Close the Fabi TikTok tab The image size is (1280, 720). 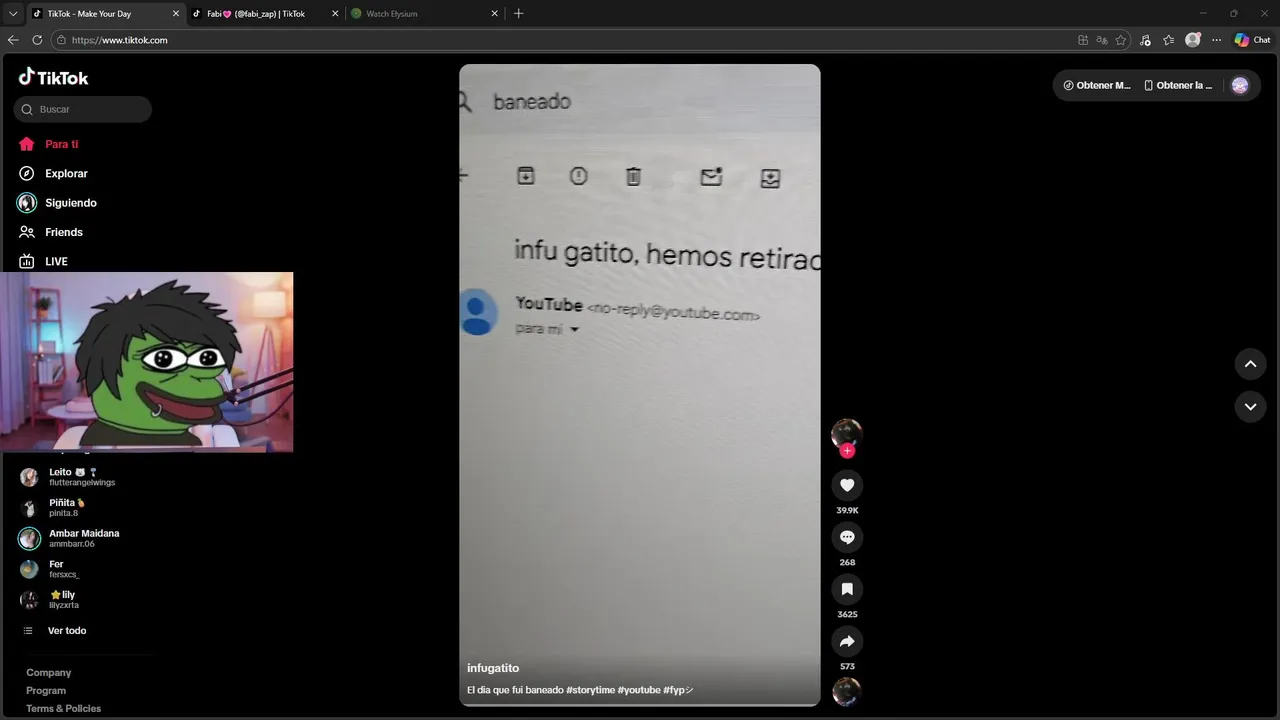click(335, 14)
